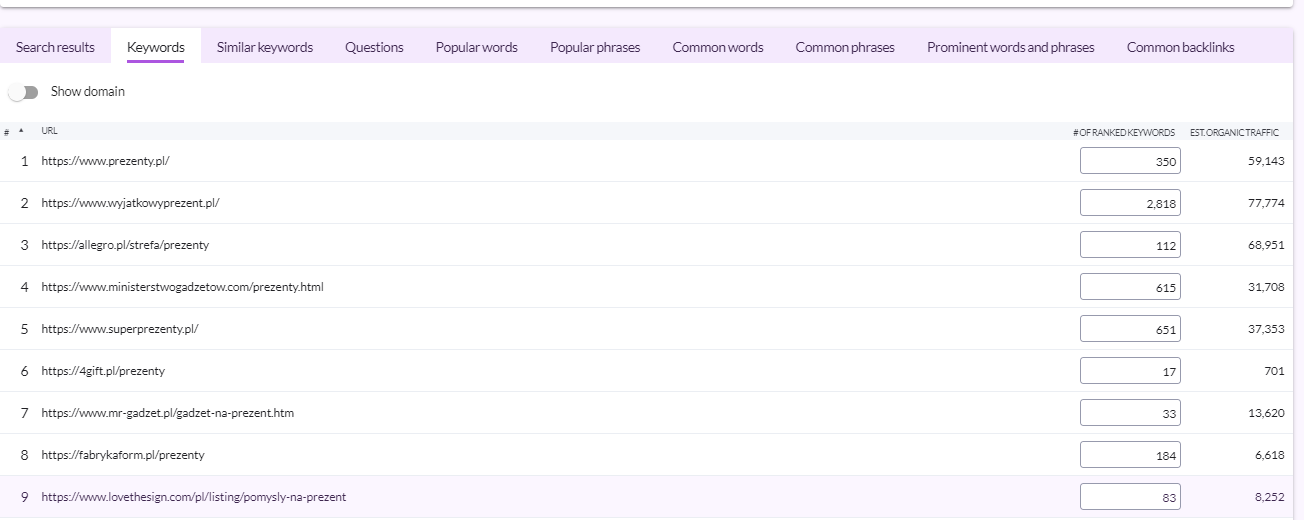Sort by # of ranked keywords header

(x=1124, y=132)
